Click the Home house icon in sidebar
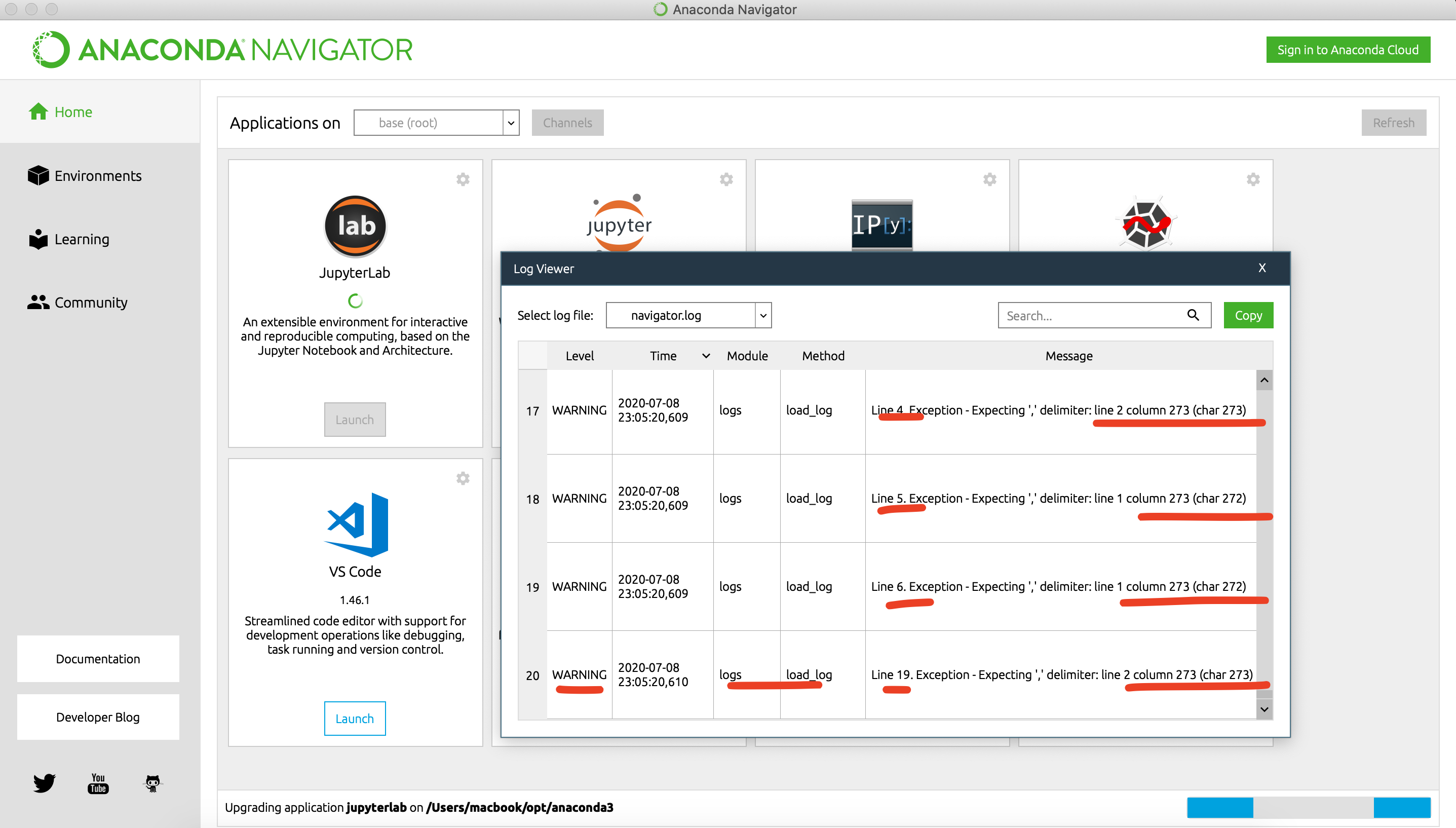 (x=37, y=111)
